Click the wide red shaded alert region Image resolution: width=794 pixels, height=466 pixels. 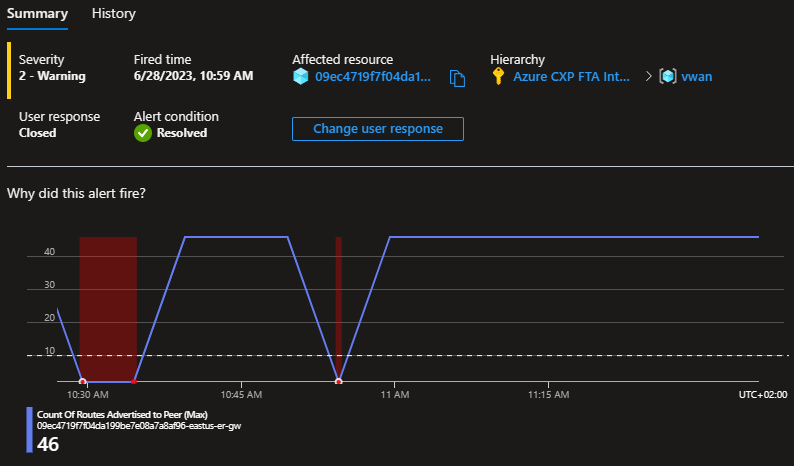[108, 300]
